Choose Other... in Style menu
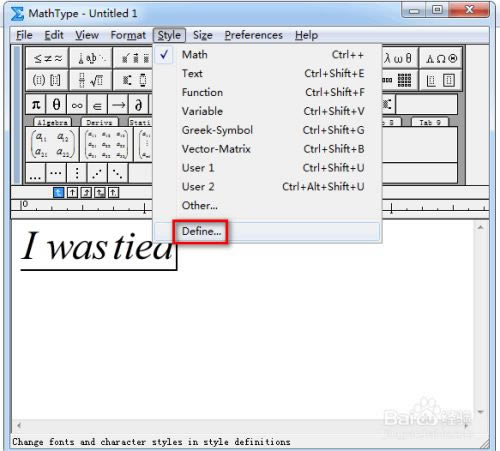 pyautogui.click(x=267, y=205)
